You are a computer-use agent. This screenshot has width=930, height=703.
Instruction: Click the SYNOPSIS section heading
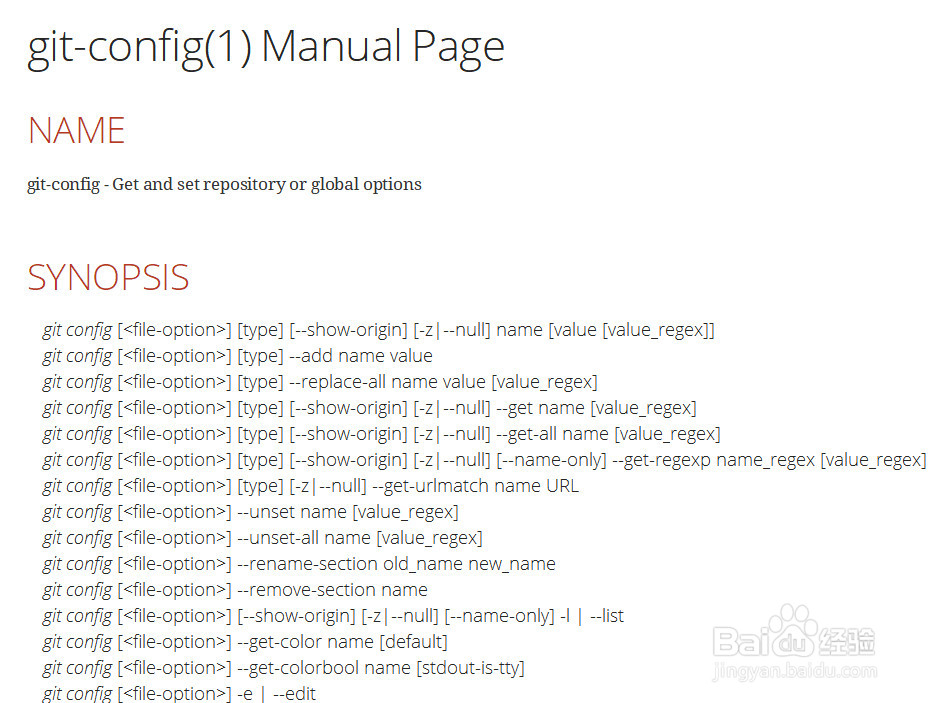pyautogui.click(x=109, y=278)
